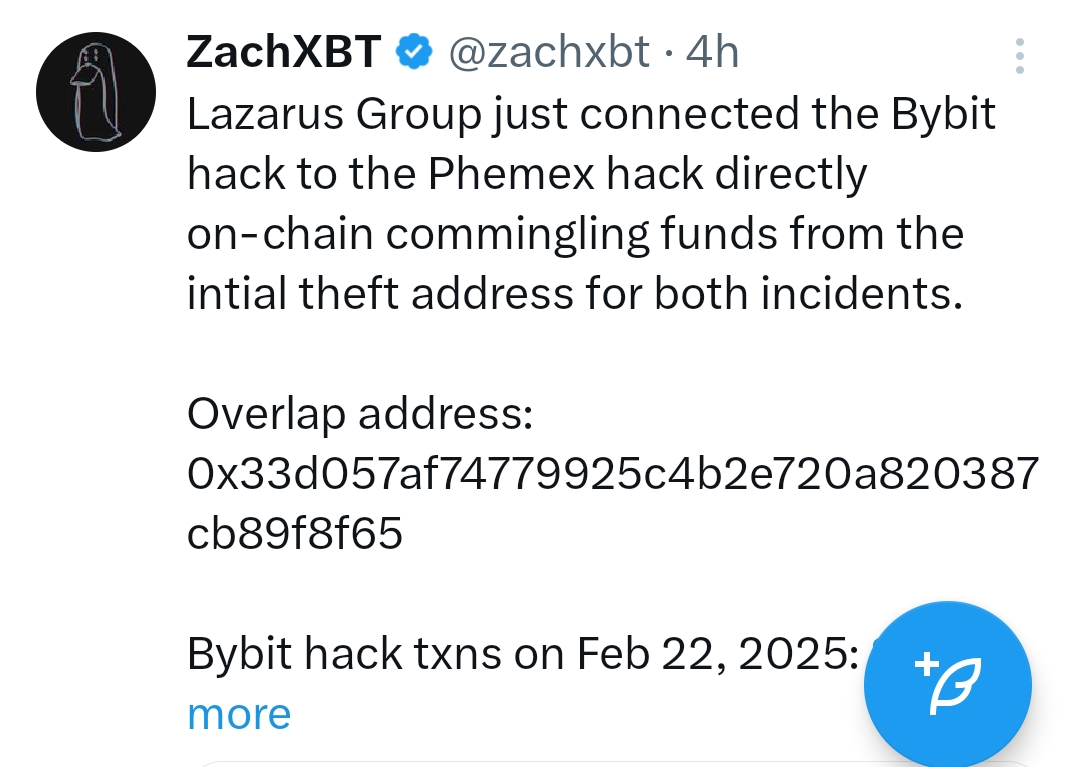This screenshot has height=767, width=1068.
Task: Click the address ending cb89f8f65
Action: point(295,533)
